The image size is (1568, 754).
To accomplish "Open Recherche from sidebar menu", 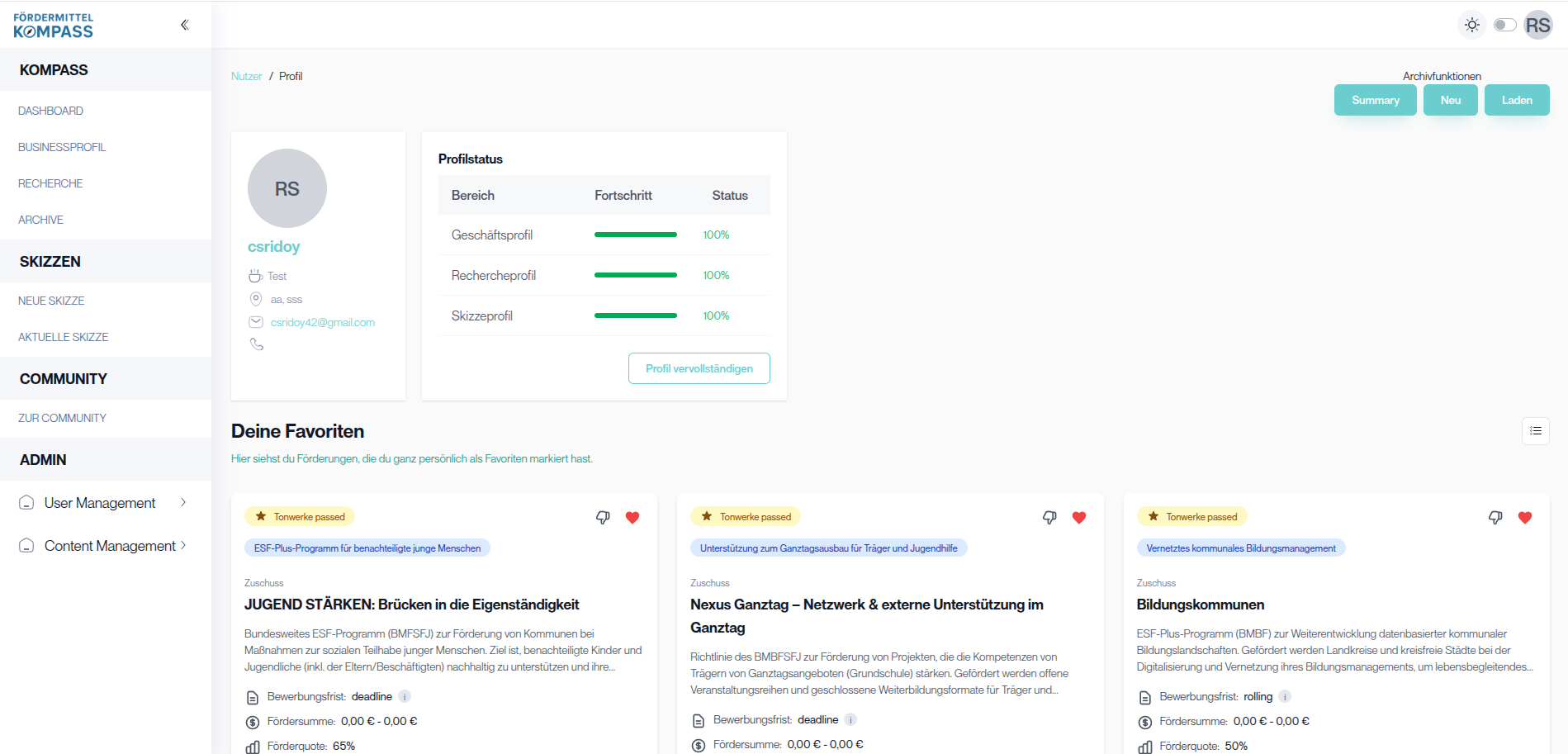I will 50,183.
